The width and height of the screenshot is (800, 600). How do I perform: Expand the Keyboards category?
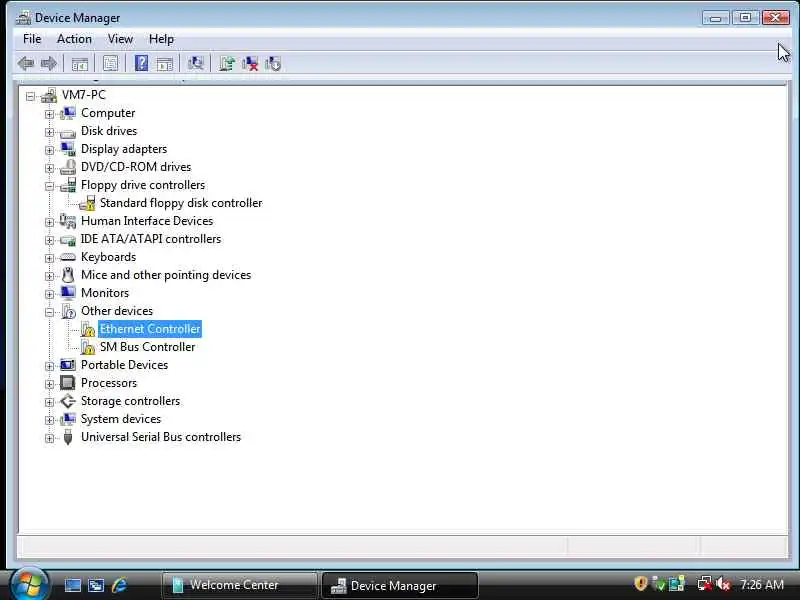tap(49, 258)
